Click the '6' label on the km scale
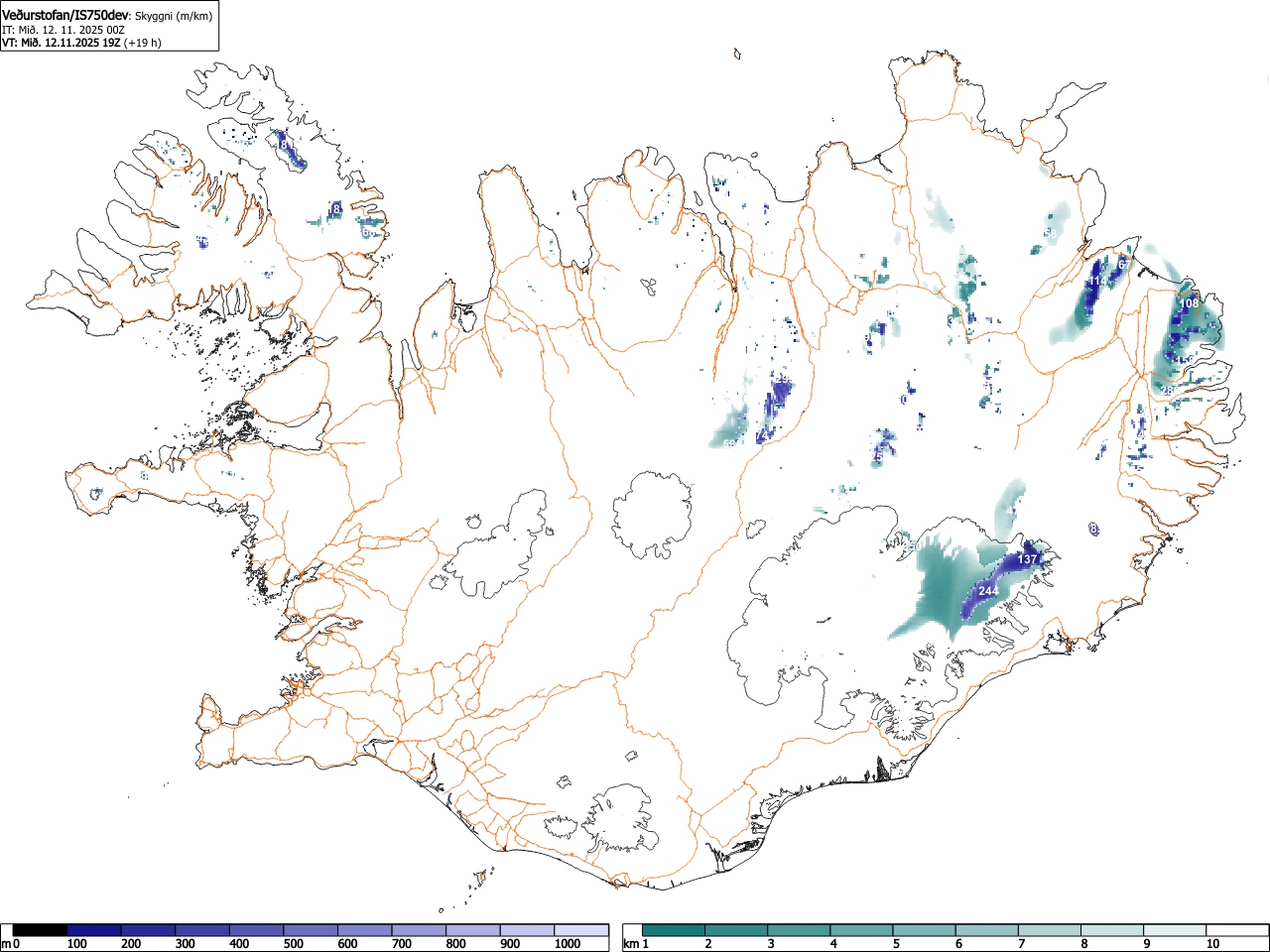 [958, 944]
